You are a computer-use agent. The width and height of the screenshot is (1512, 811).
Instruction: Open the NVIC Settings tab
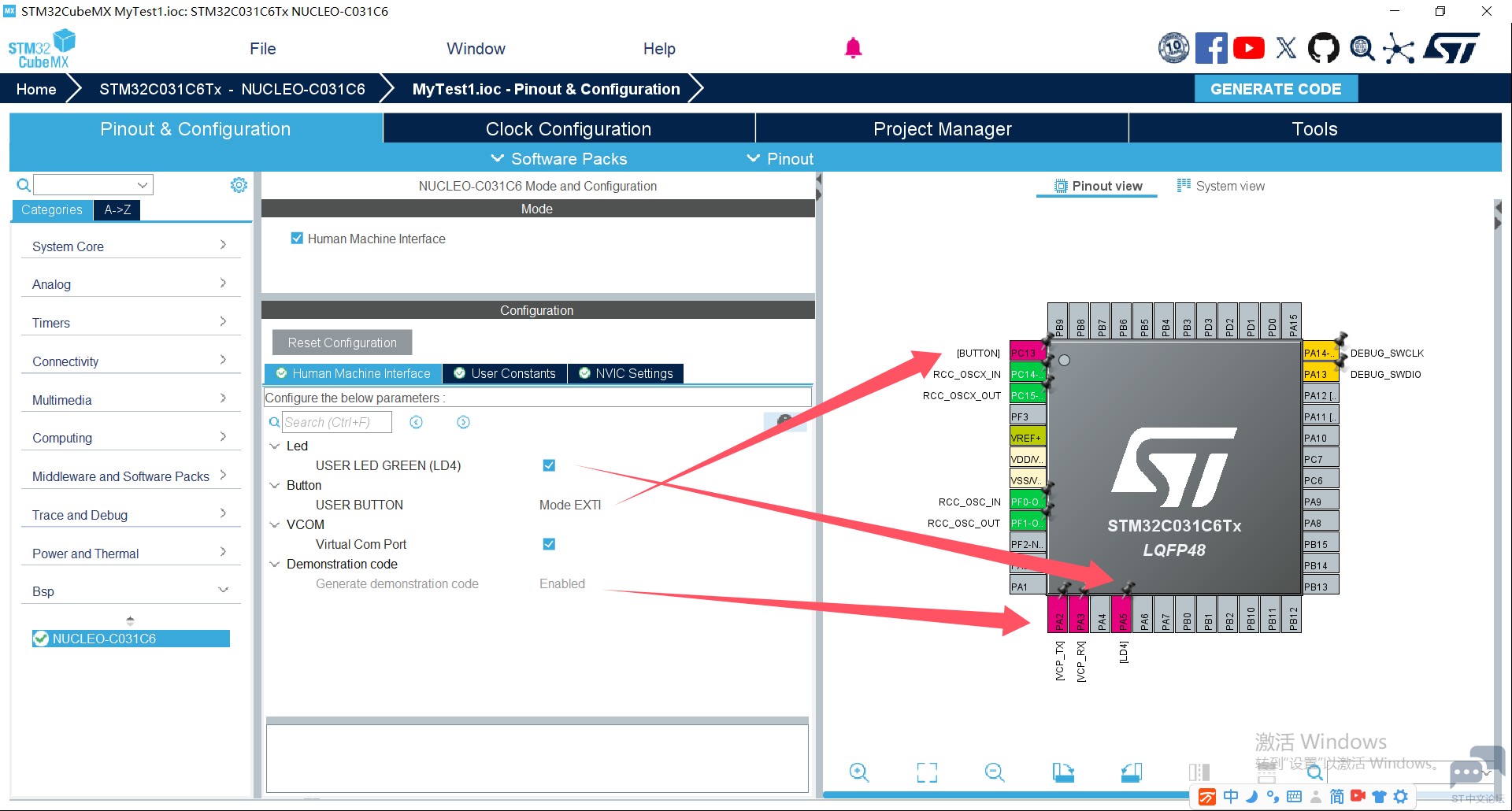click(626, 373)
